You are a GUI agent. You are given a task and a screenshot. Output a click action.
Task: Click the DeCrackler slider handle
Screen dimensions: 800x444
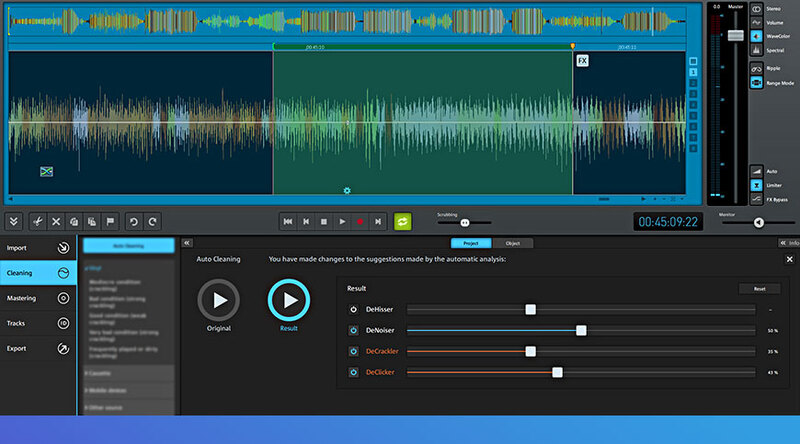(530, 351)
